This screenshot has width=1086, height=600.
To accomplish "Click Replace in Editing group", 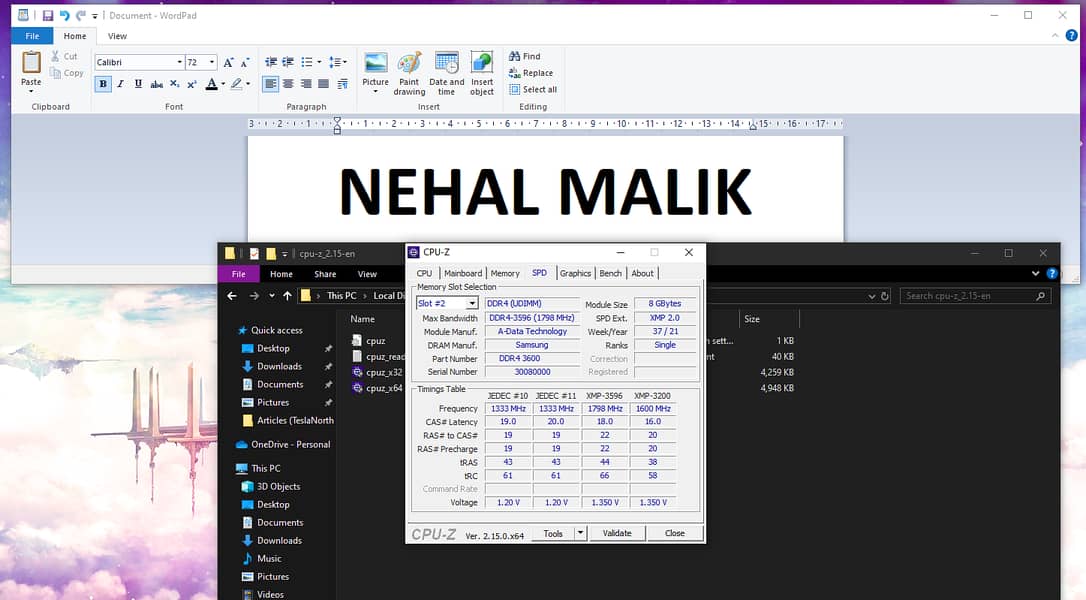I will (x=531, y=73).
